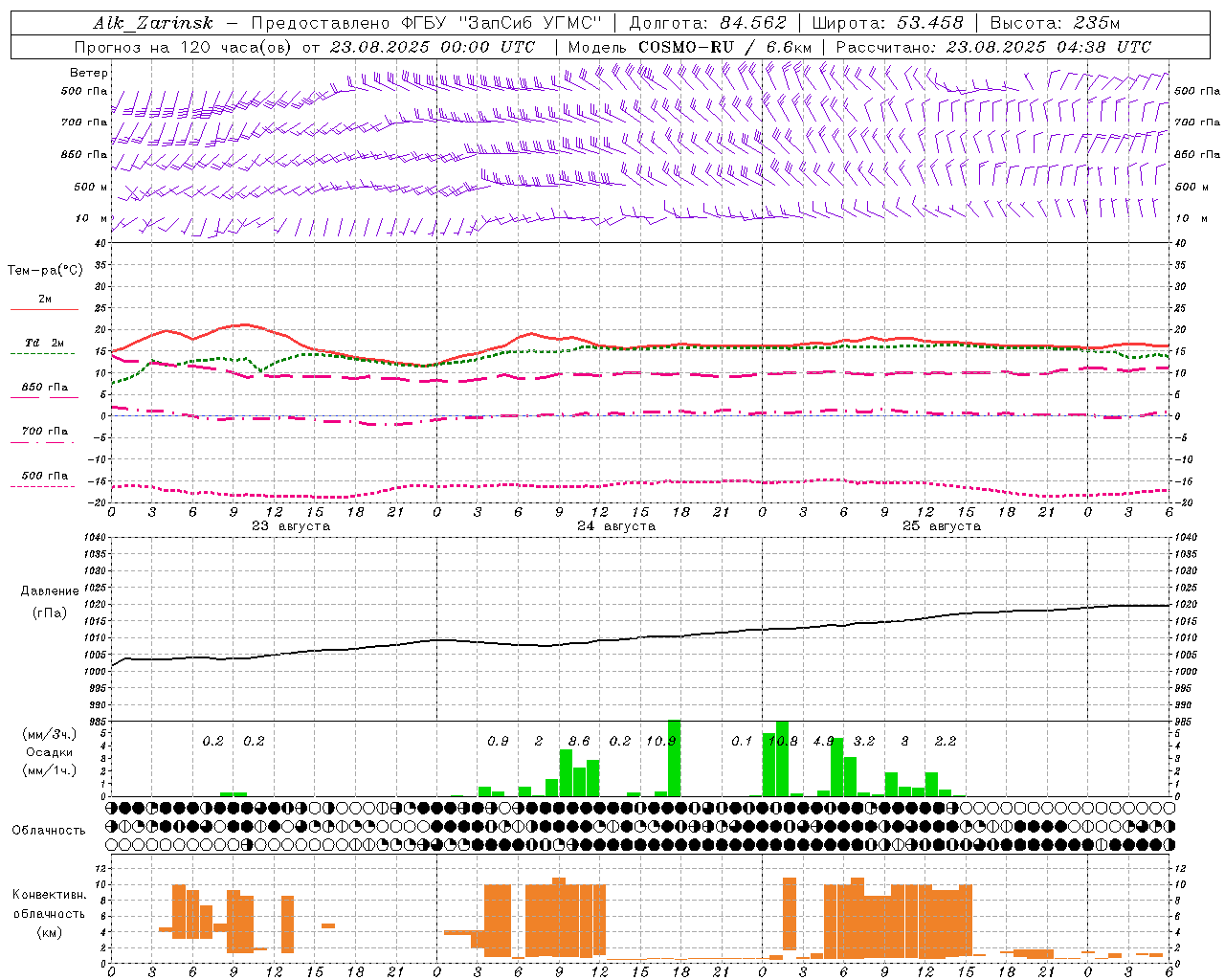This screenshot has width=1225, height=980.
Task: Click the '(км)' unit under convective cloudiness
Action: [50, 932]
